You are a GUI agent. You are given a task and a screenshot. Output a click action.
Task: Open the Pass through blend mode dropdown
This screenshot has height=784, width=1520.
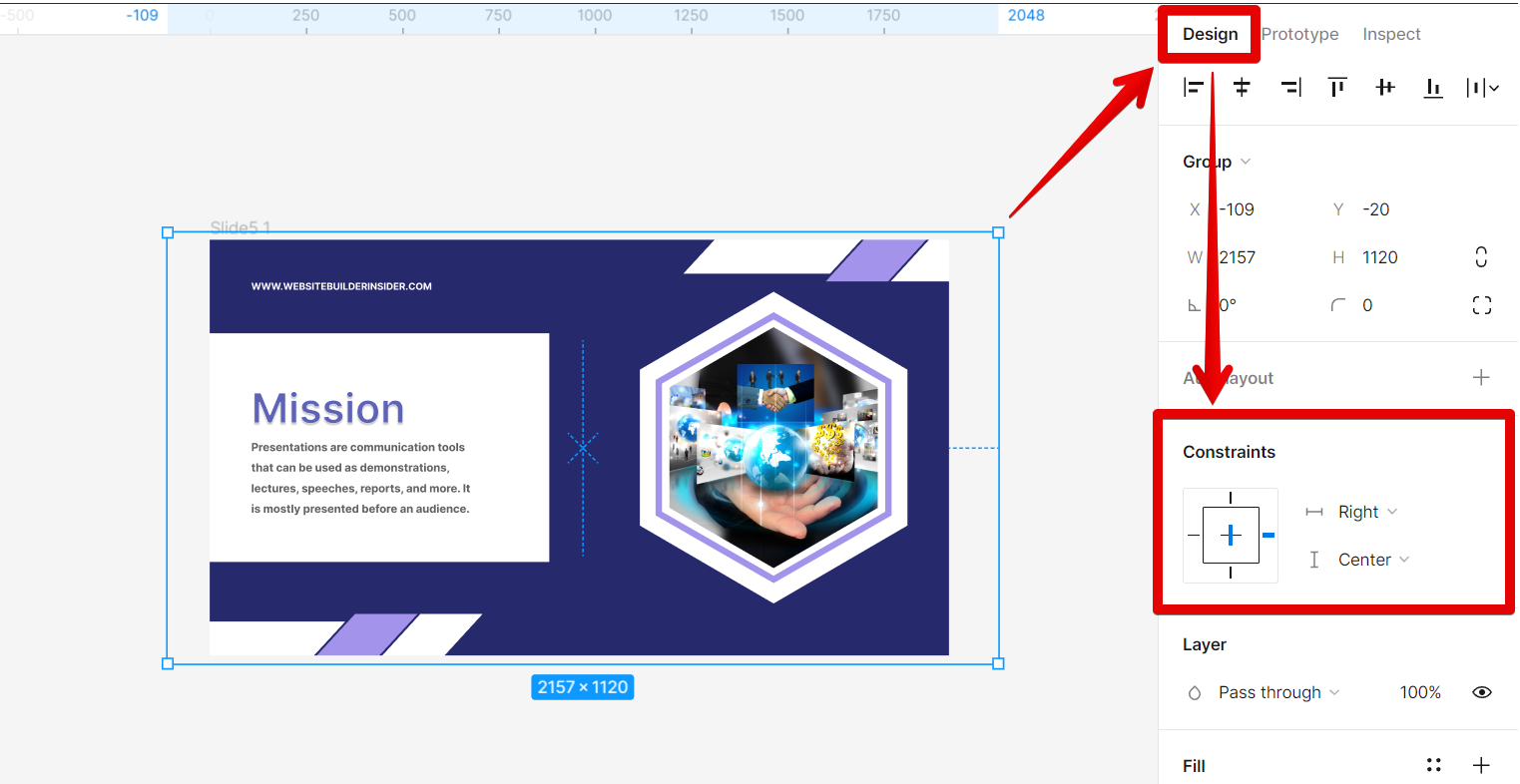pos(1278,692)
